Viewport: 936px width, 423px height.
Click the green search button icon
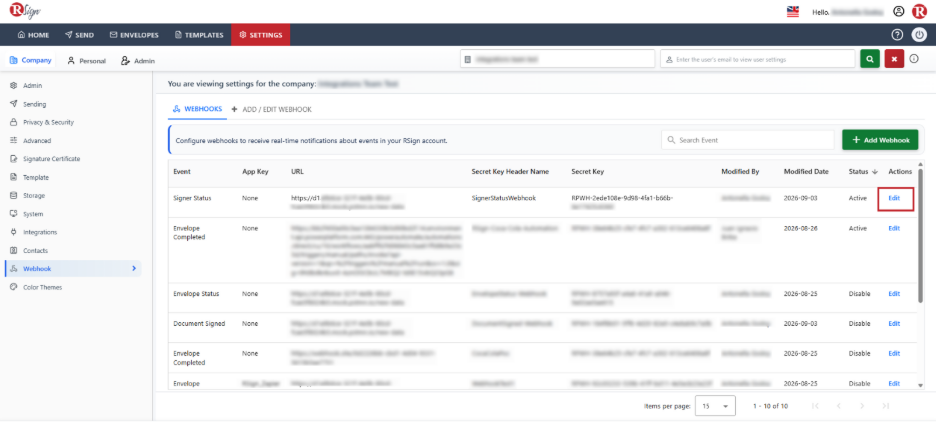[x=870, y=59]
